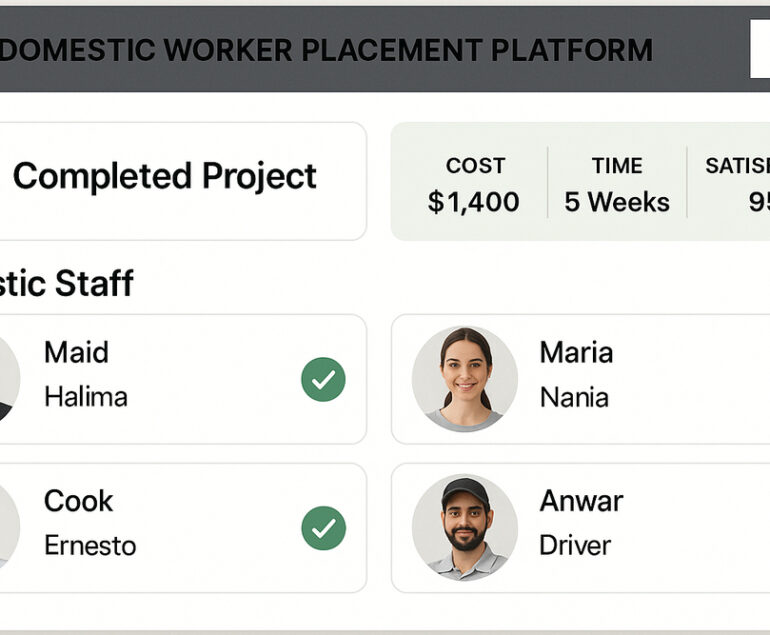Click the Maria name label

tap(576, 352)
